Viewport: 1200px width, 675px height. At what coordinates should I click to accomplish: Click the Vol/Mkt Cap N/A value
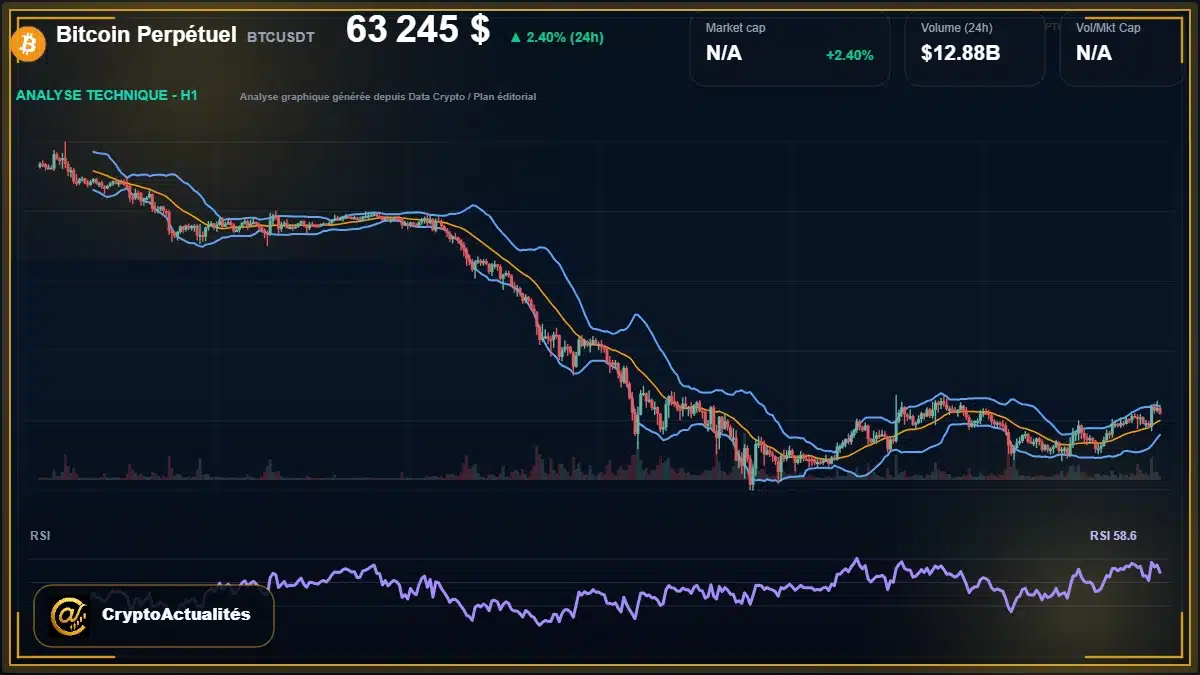point(1094,54)
